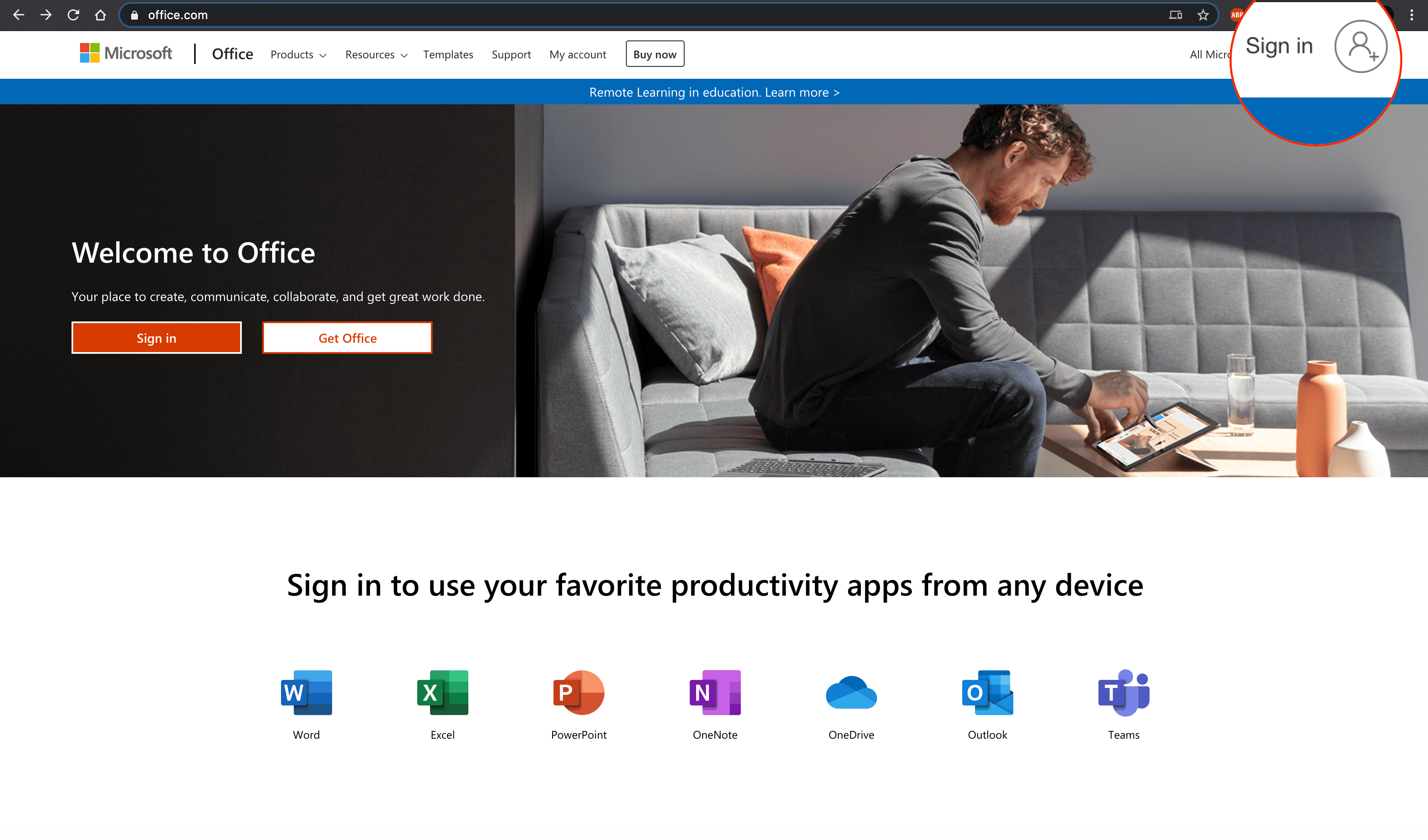The height and width of the screenshot is (840, 1428).
Task: Open the Teams app icon
Action: click(x=1123, y=693)
